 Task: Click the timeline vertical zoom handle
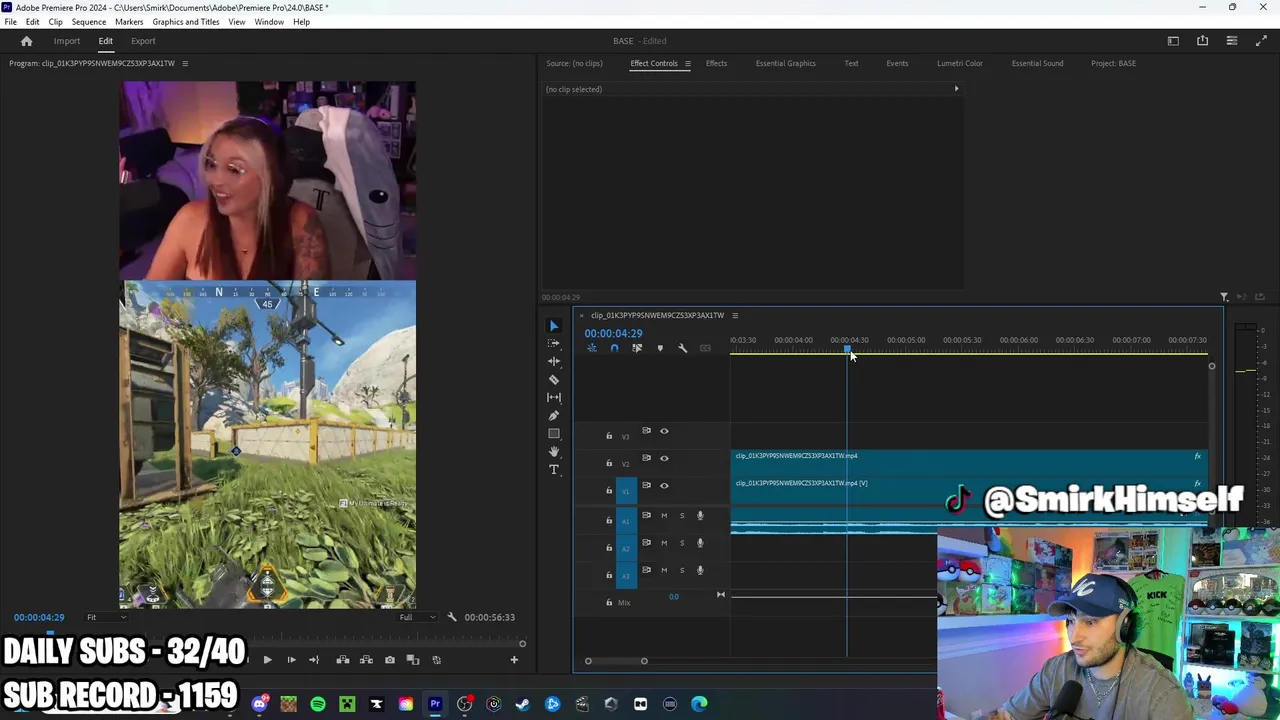[1211, 366]
